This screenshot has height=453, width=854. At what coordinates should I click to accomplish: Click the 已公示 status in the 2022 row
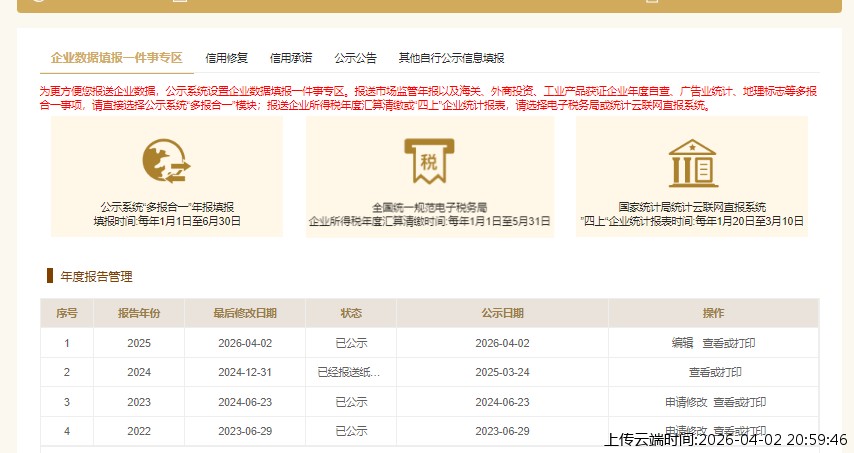351,431
